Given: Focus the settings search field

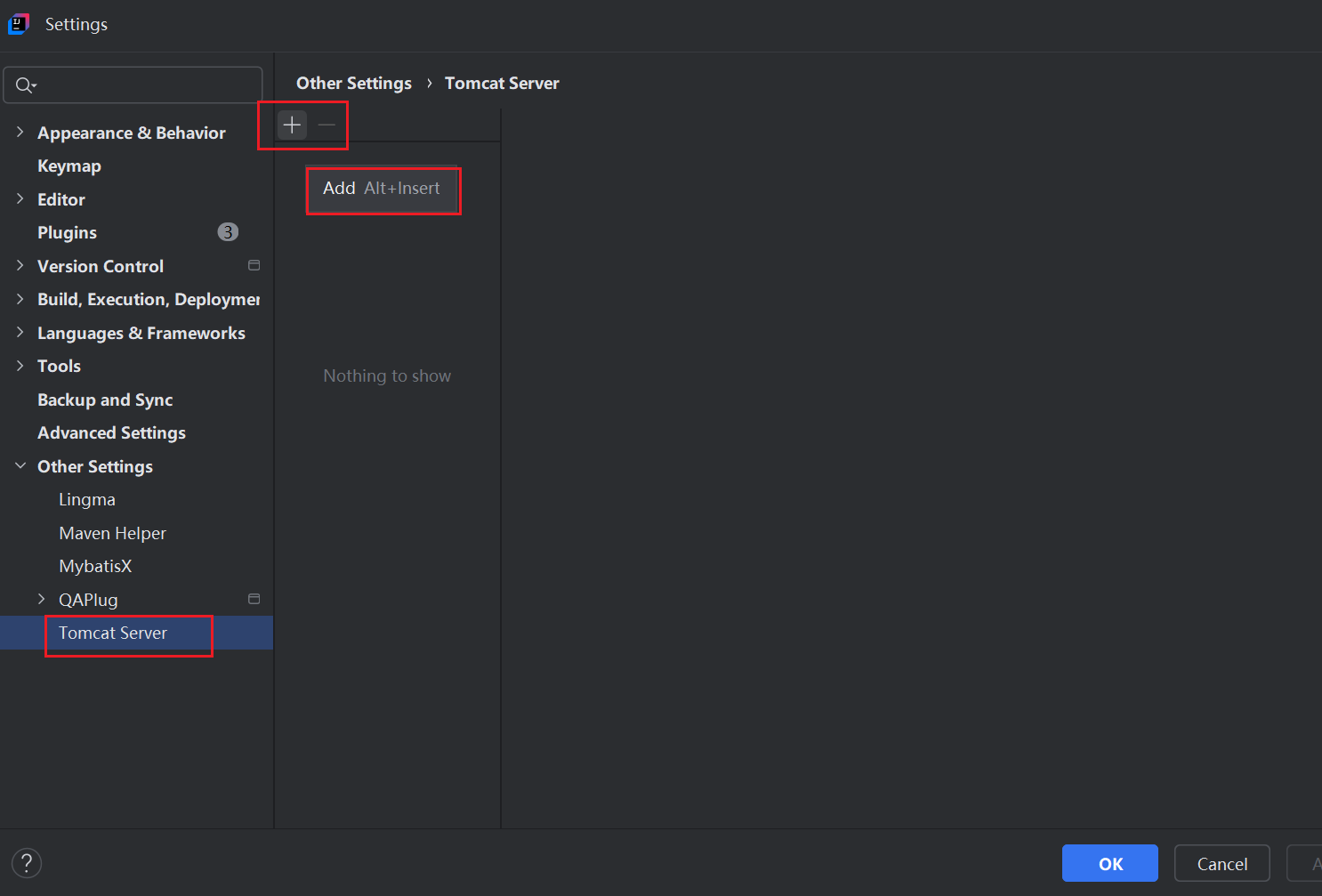Looking at the screenshot, I should (x=133, y=85).
